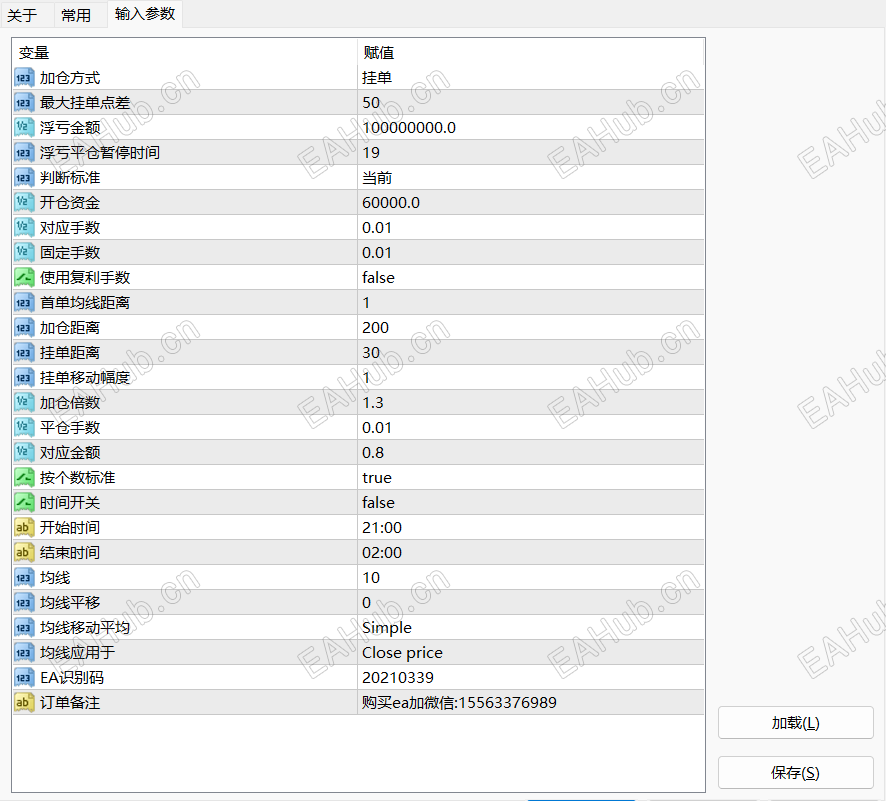
Task: Click the integer icon beside 均线平移
Action: (24, 602)
